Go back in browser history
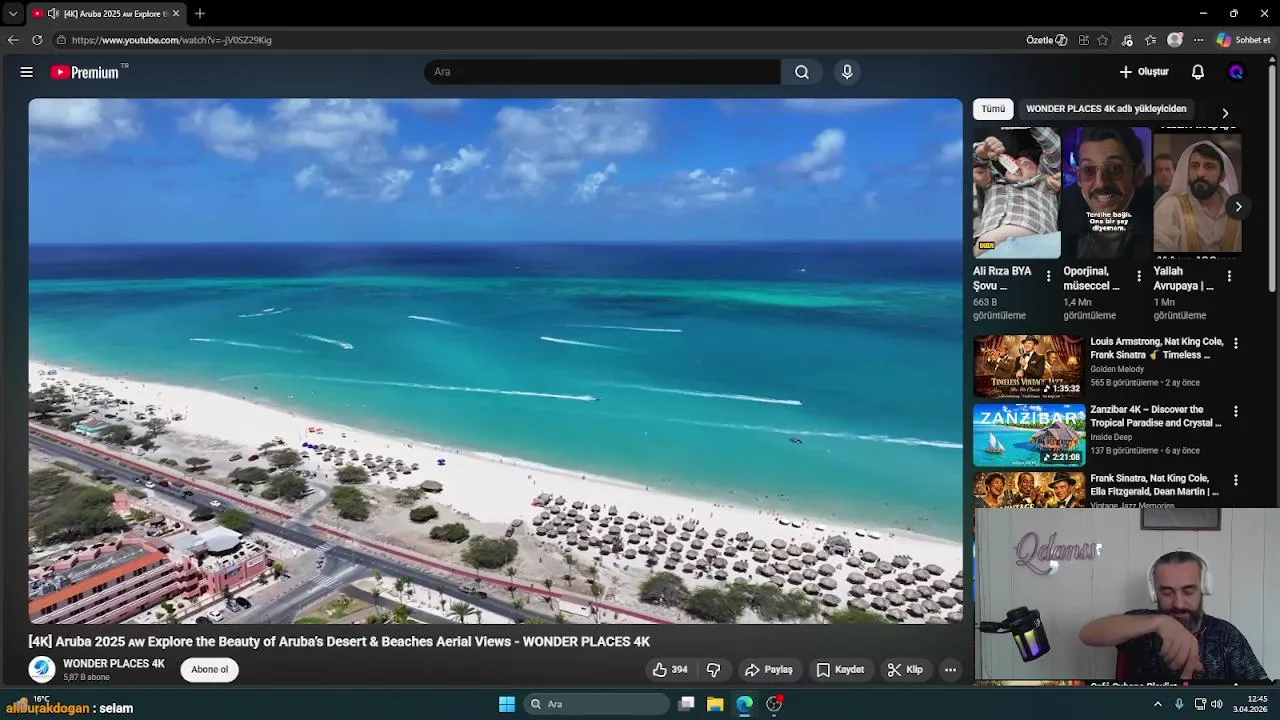 point(13,40)
